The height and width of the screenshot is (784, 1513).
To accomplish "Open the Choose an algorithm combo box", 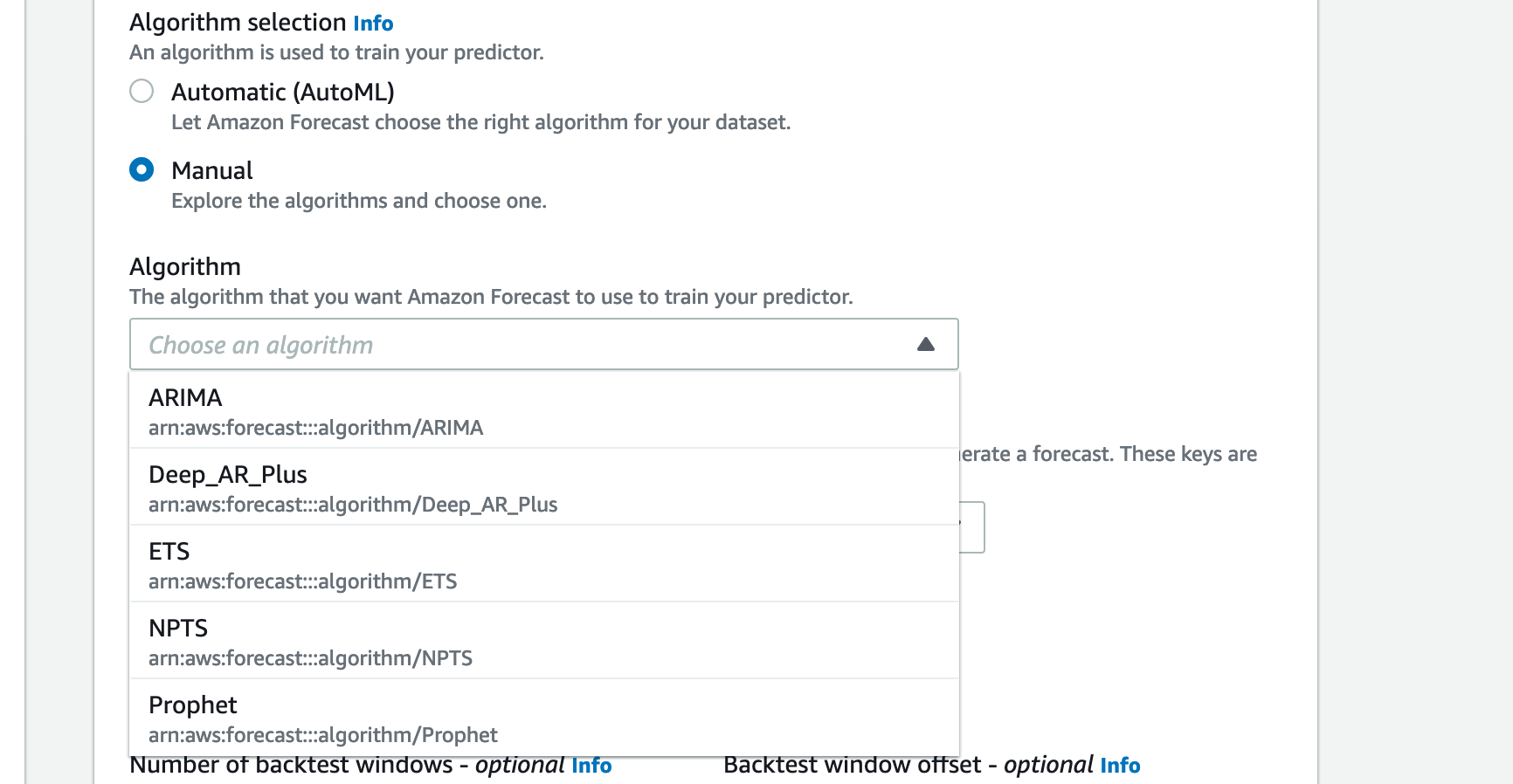I will pos(543,344).
